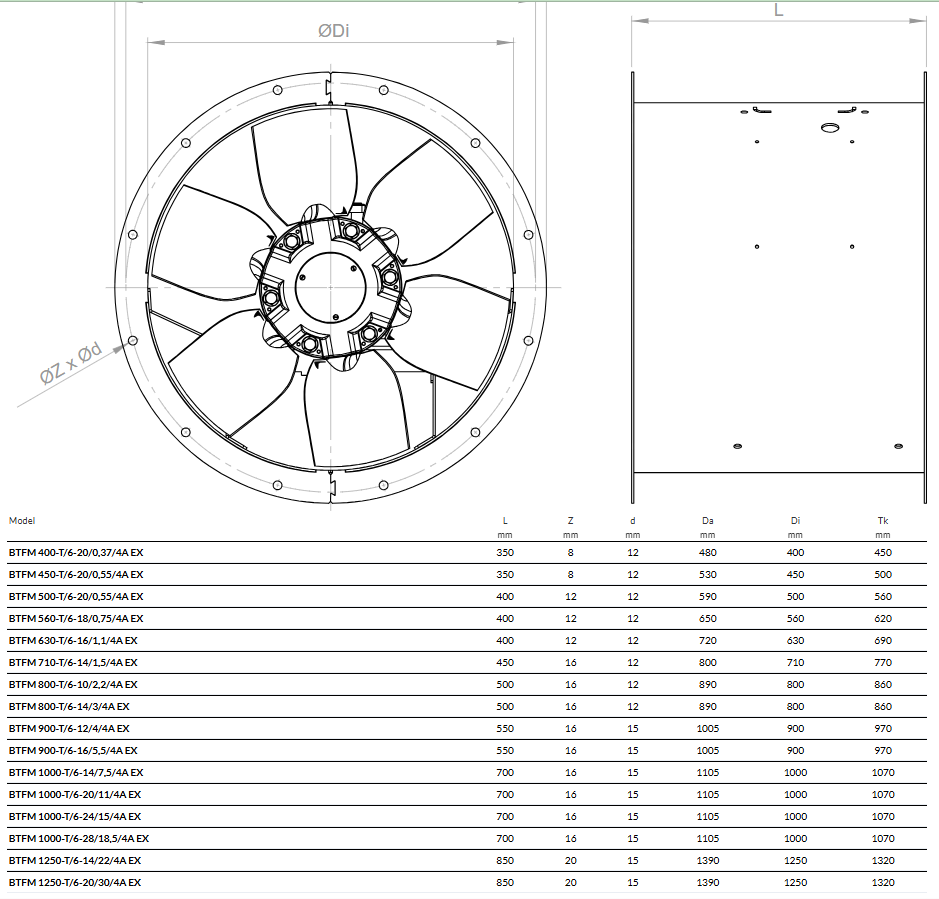Select model BTFM 400-T/6-20/0,37/4A EX

(x=76, y=552)
